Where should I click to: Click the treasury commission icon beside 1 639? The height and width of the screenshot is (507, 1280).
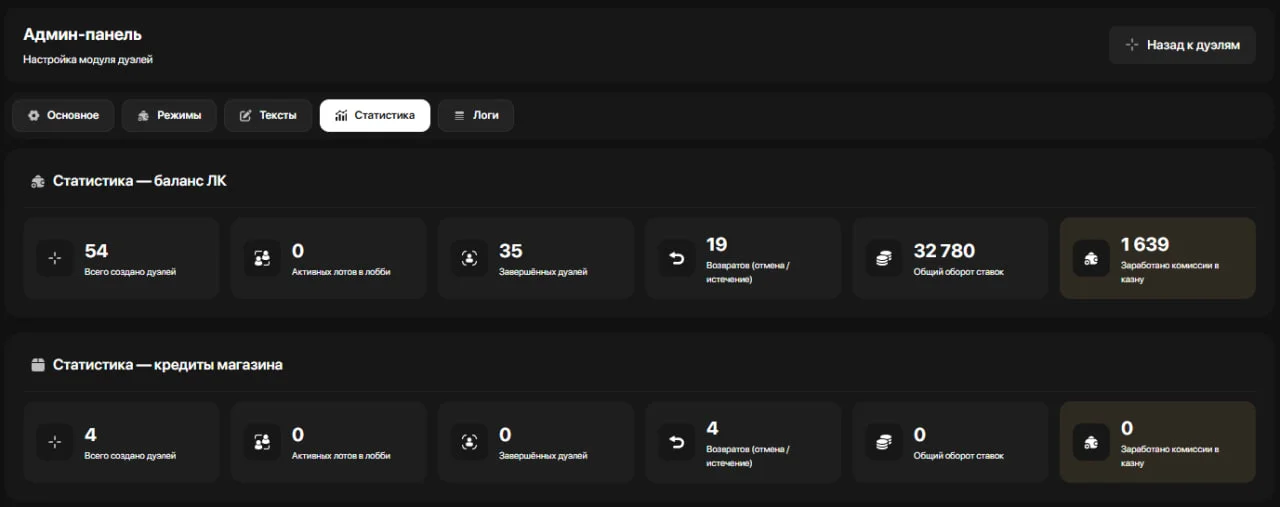point(1091,258)
